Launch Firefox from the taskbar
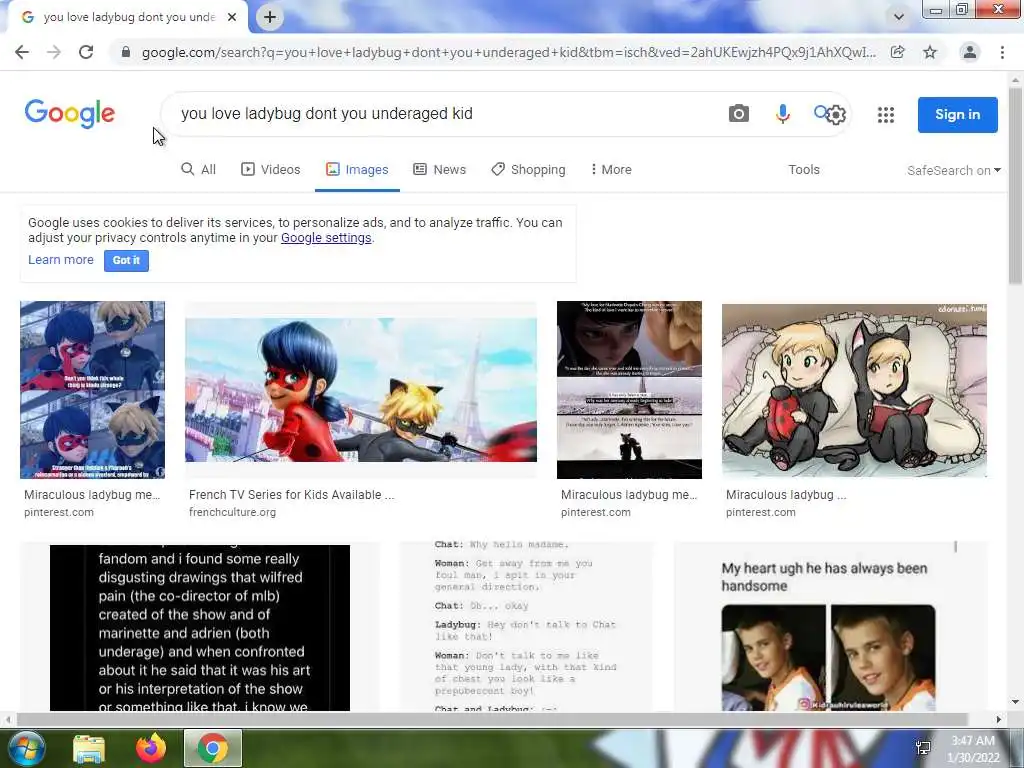 [151, 748]
